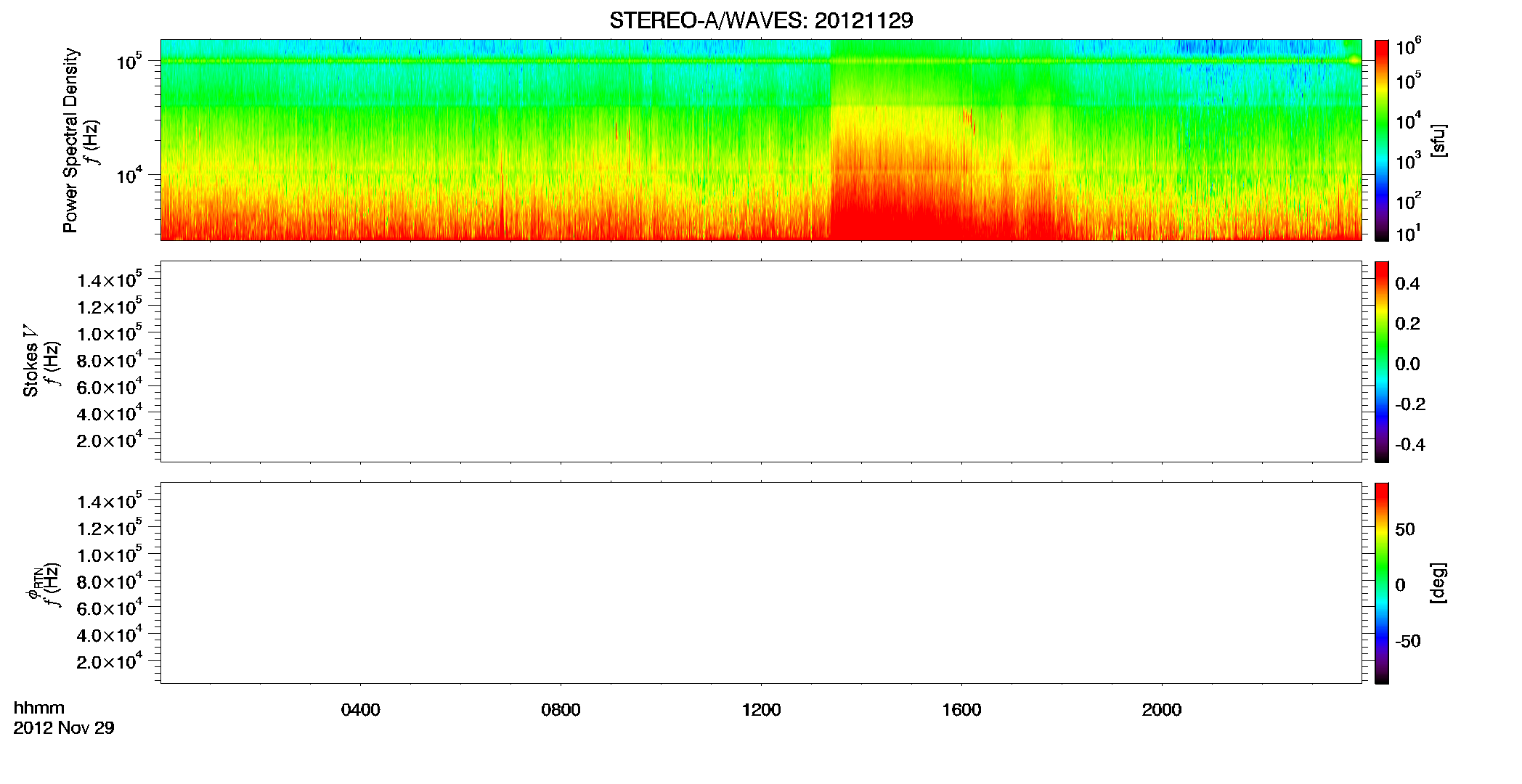1522x784 pixels.
Task: Click the -0.4 label on Stokes color bar
Action: coord(1410,445)
